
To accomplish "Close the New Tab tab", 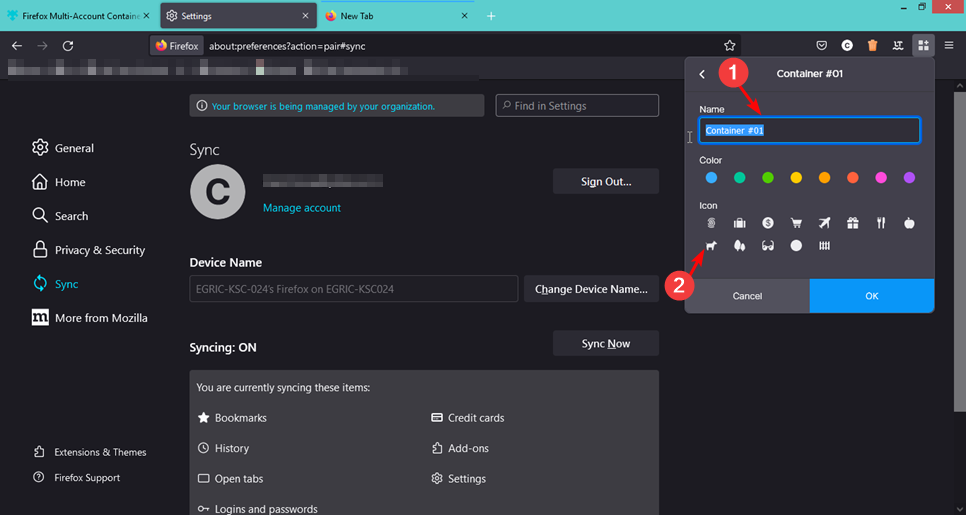I will (x=465, y=16).
